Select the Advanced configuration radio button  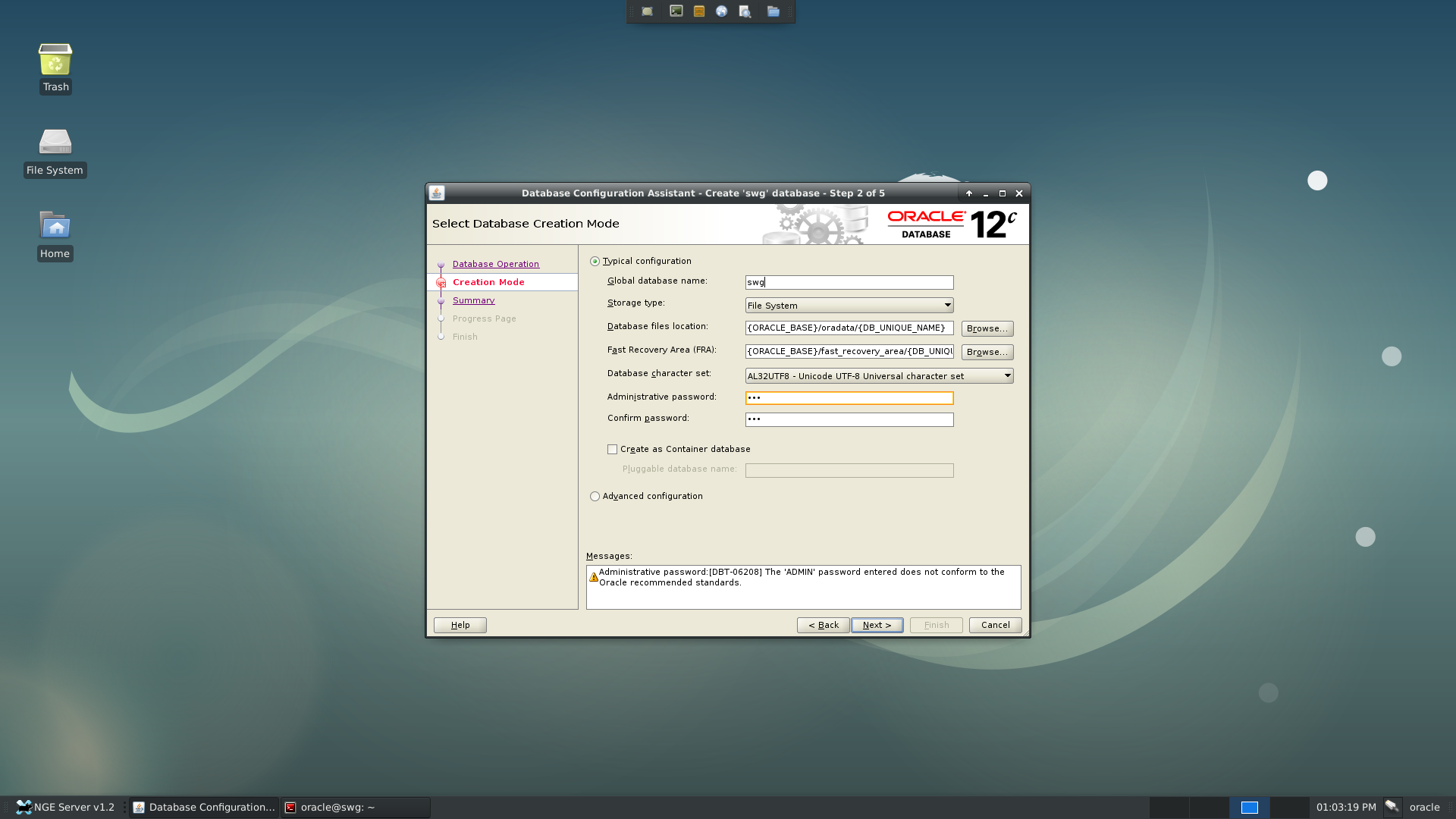[x=595, y=497]
